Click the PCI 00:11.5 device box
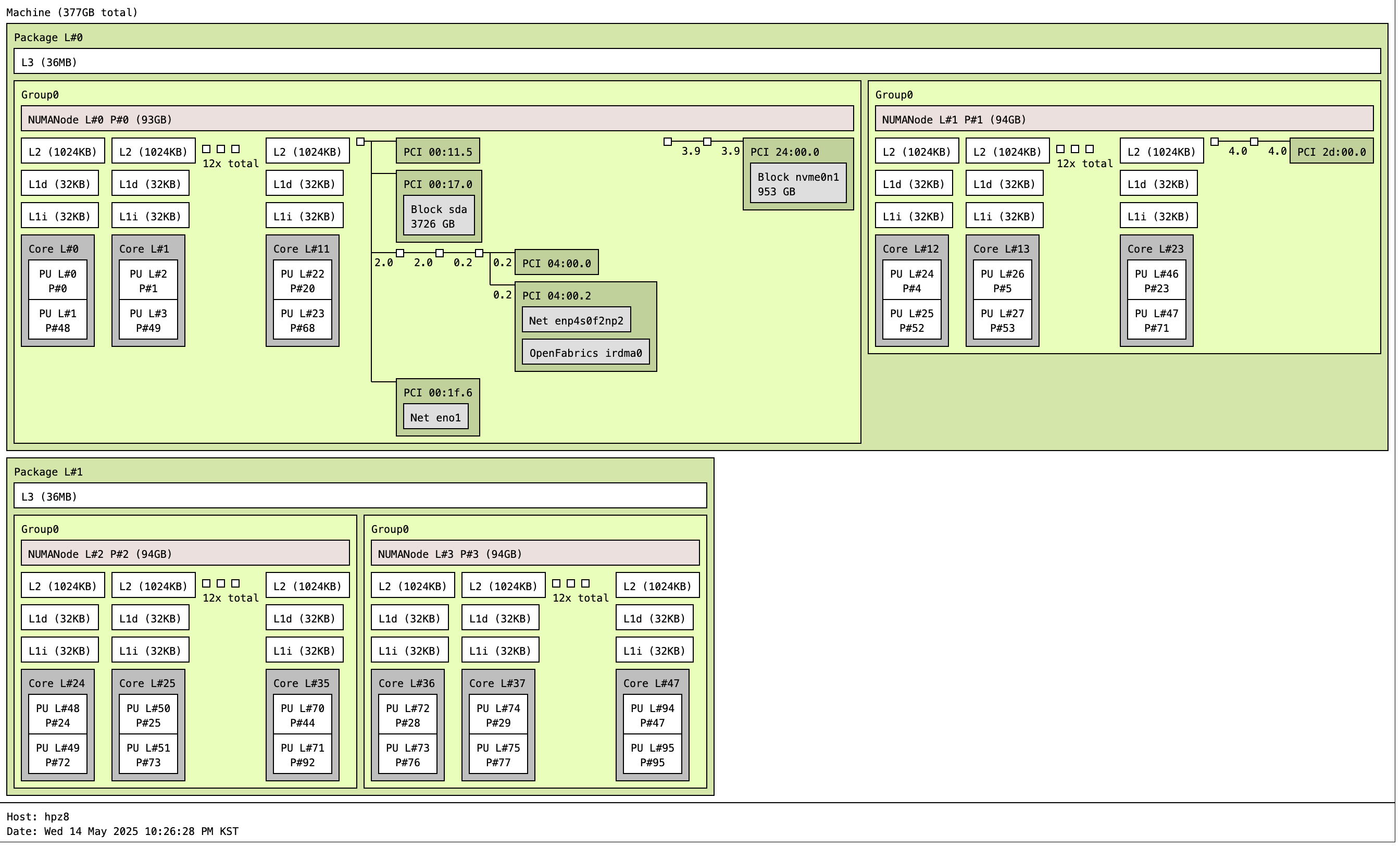Viewport: 1400px width, 848px height. 439,152
